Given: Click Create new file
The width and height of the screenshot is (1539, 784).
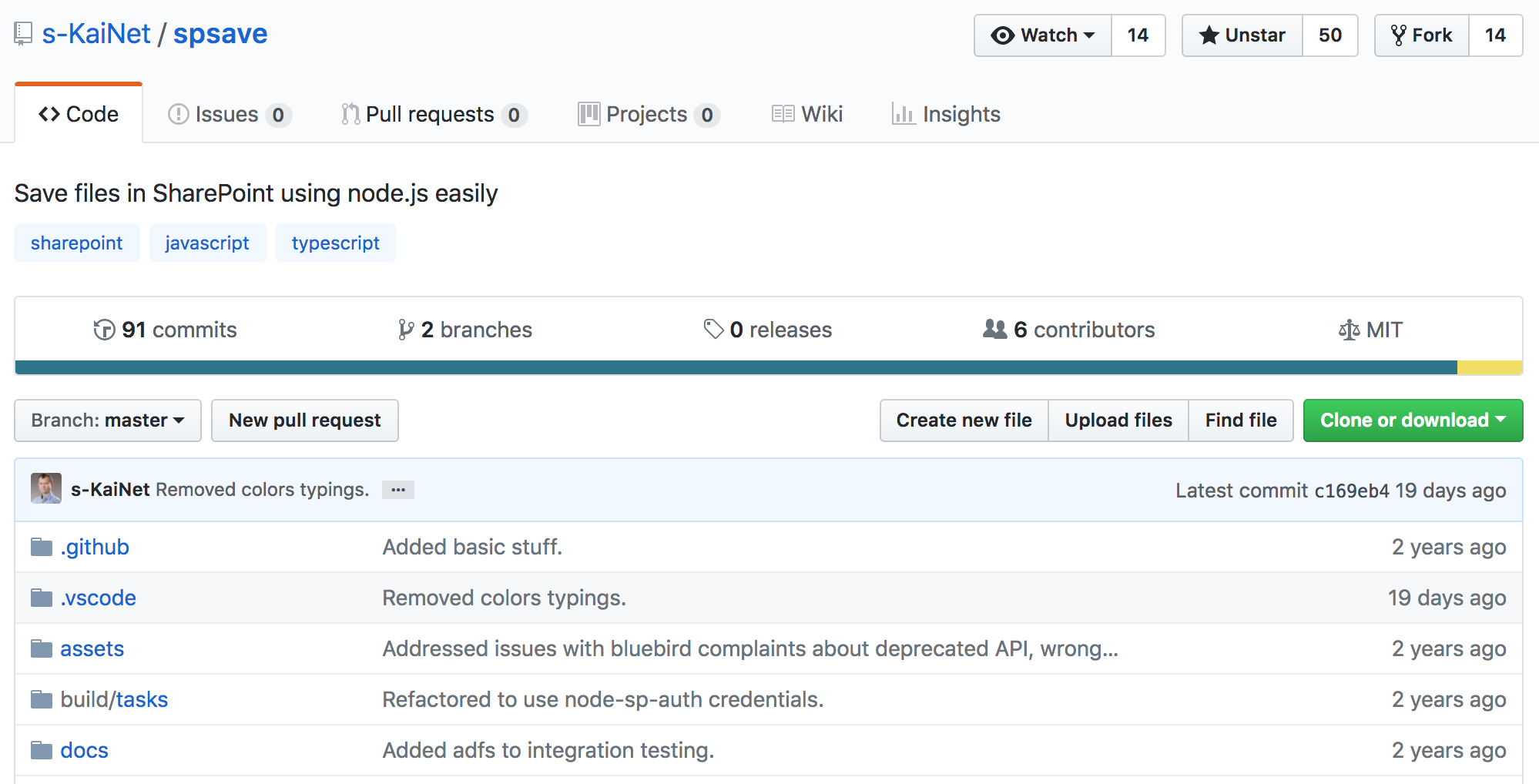Looking at the screenshot, I should coord(964,420).
